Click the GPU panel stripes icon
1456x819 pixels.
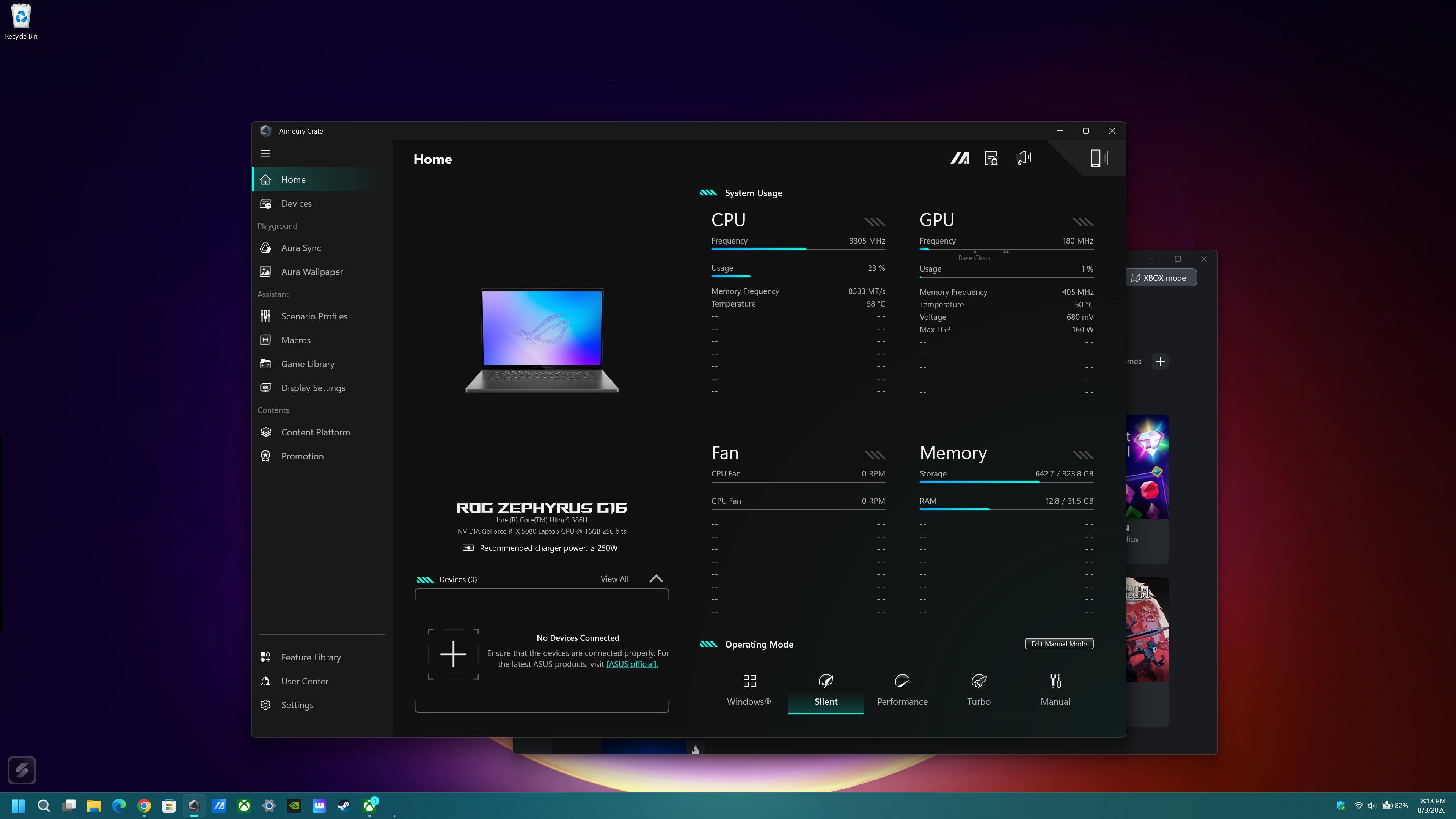(1082, 222)
